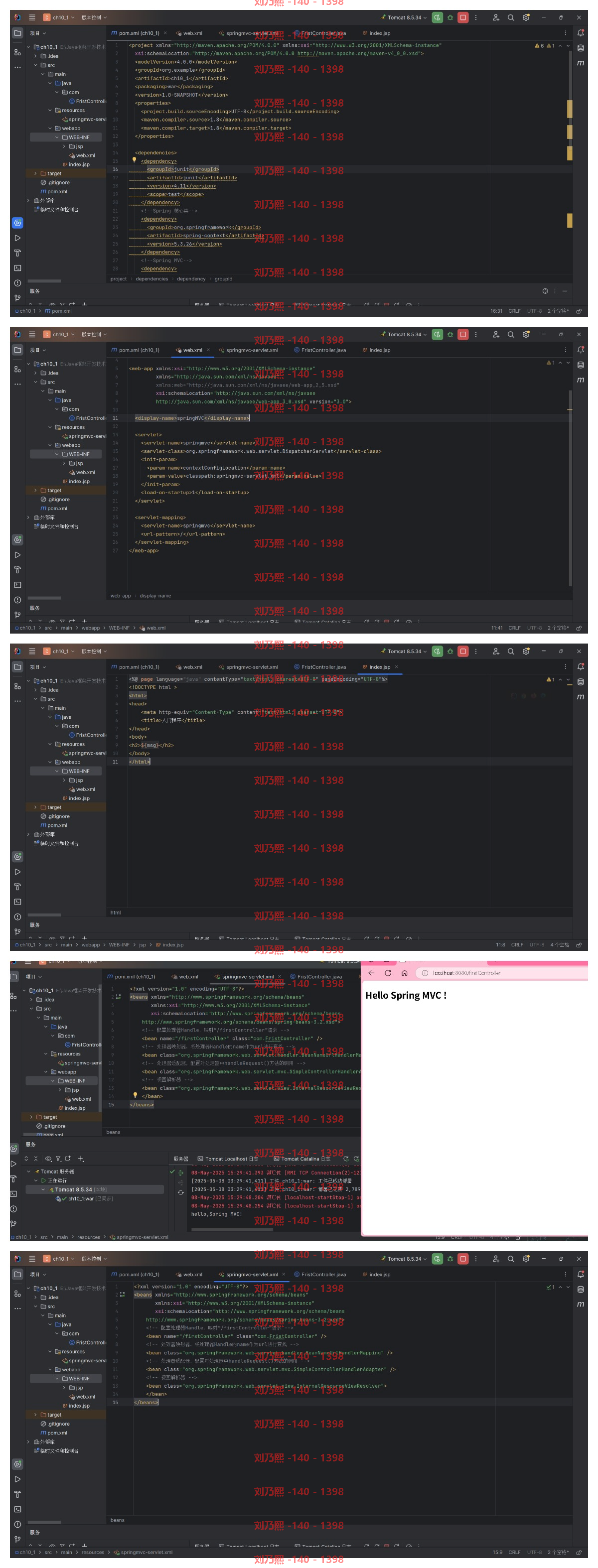Open the 版本控制 dropdown in the index.jsp window
598x1568 pixels.
[x=94, y=652]
